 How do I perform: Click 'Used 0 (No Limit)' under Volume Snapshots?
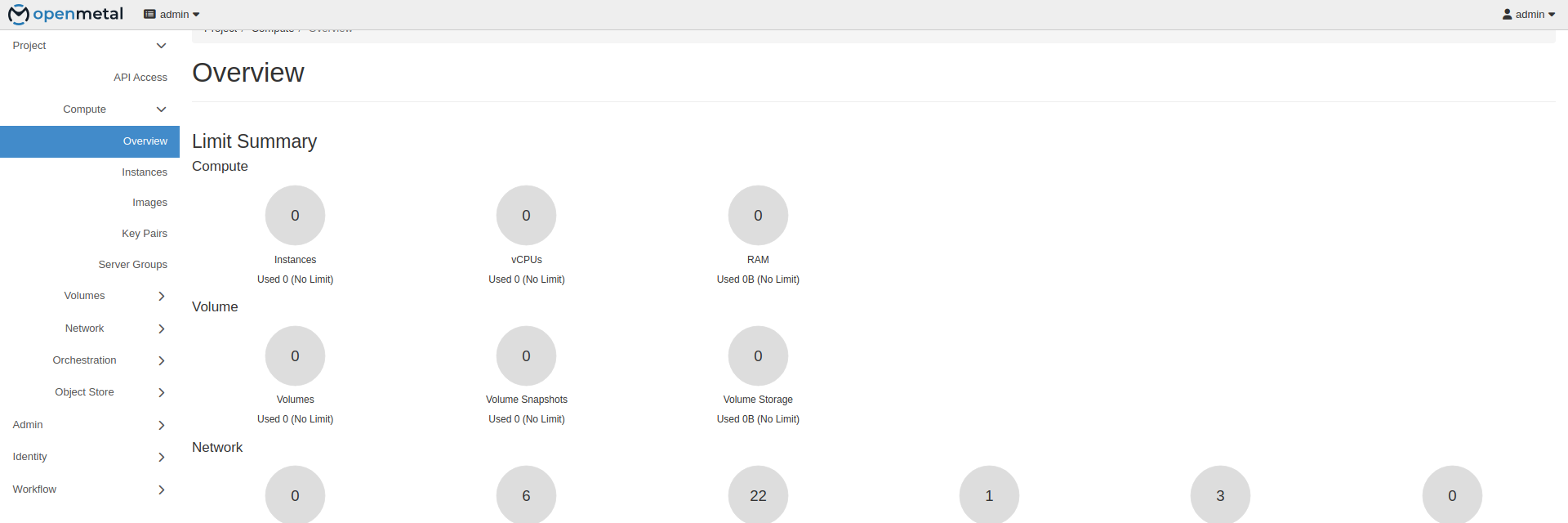526,419
